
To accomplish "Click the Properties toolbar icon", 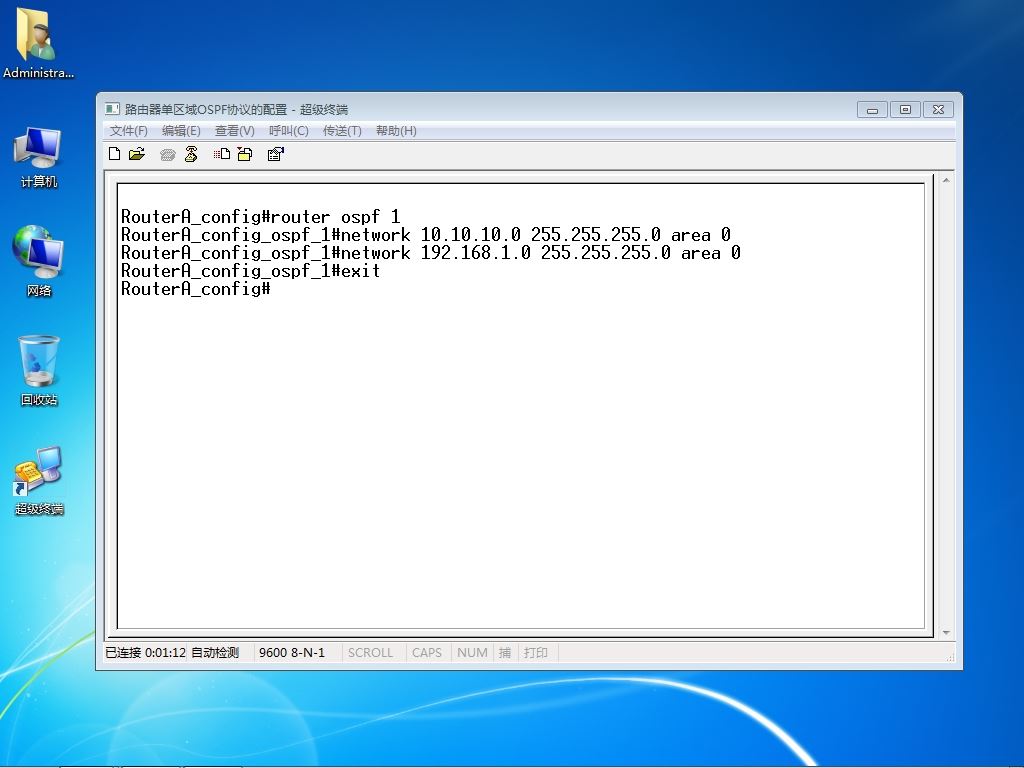I will click(x=276, y=154).
